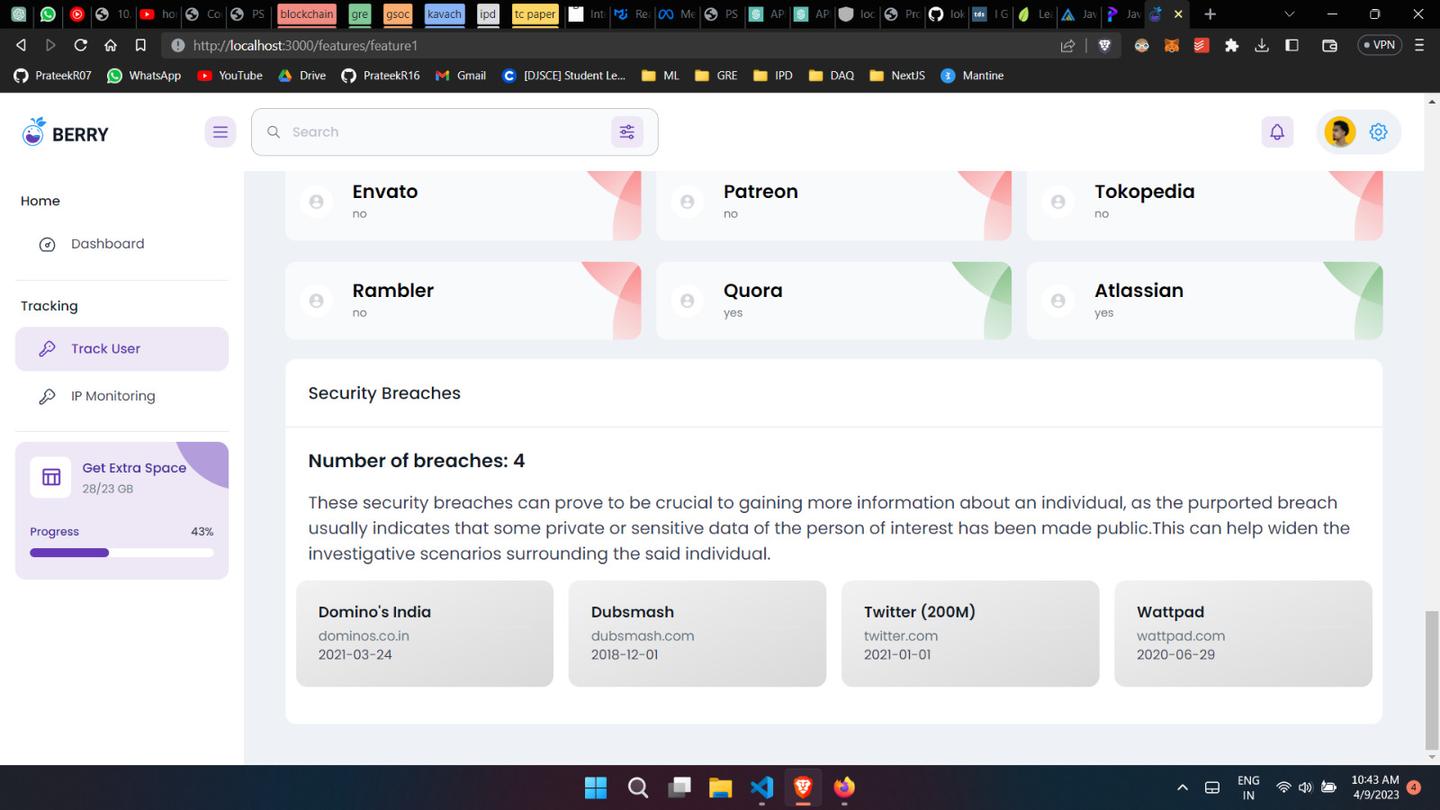1440x810 pixels.
Task: Open the Brave wallet icon
Action: click(1329, 45)
